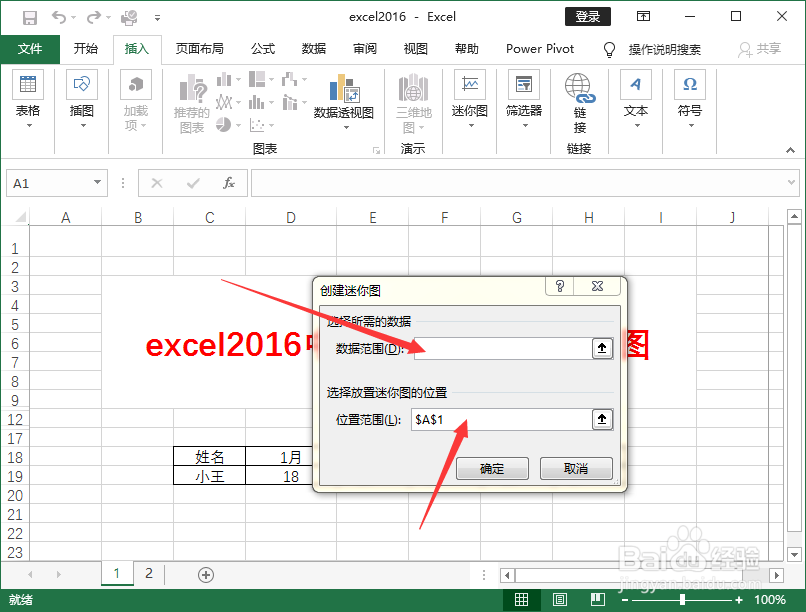806x612 pixels.
Task: Click the zoom in plus button
Action: coord(739,600)
